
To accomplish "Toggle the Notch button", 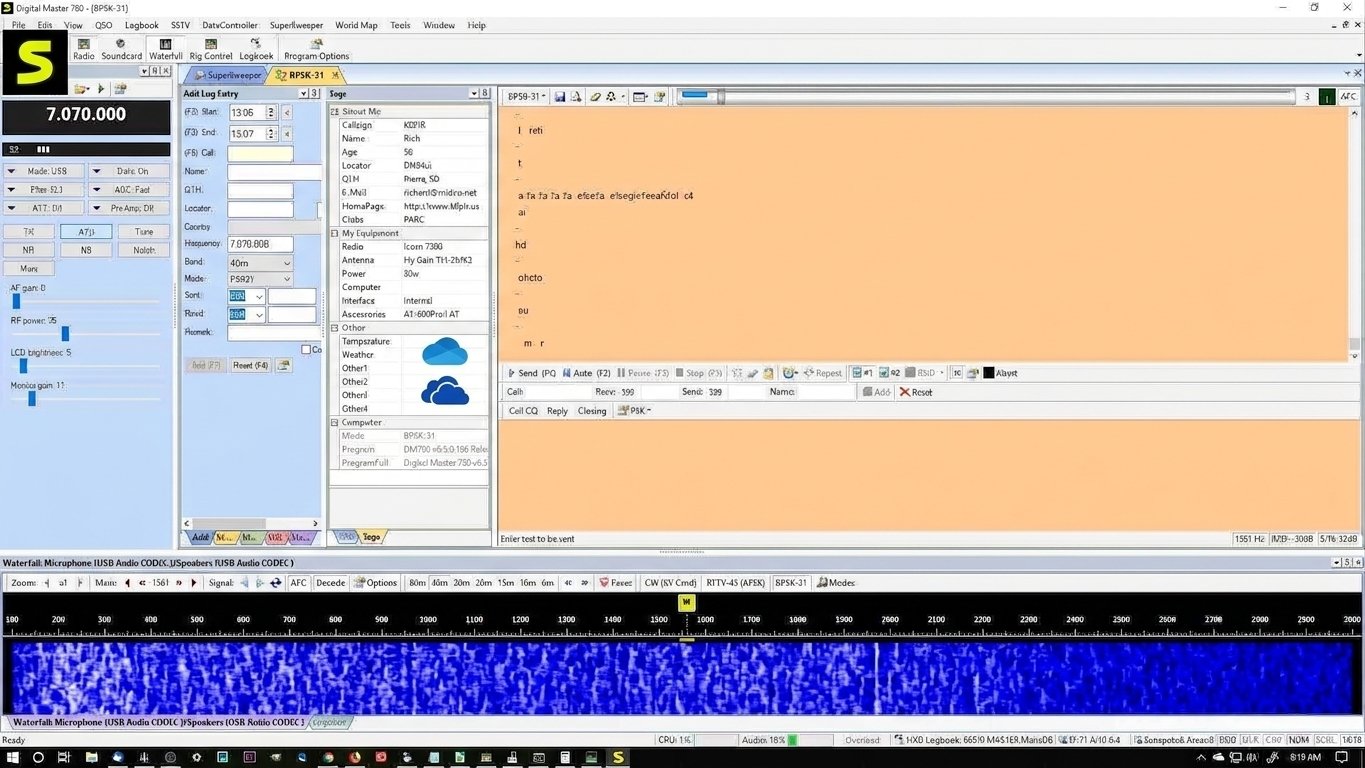I will (x=144, y=250).
